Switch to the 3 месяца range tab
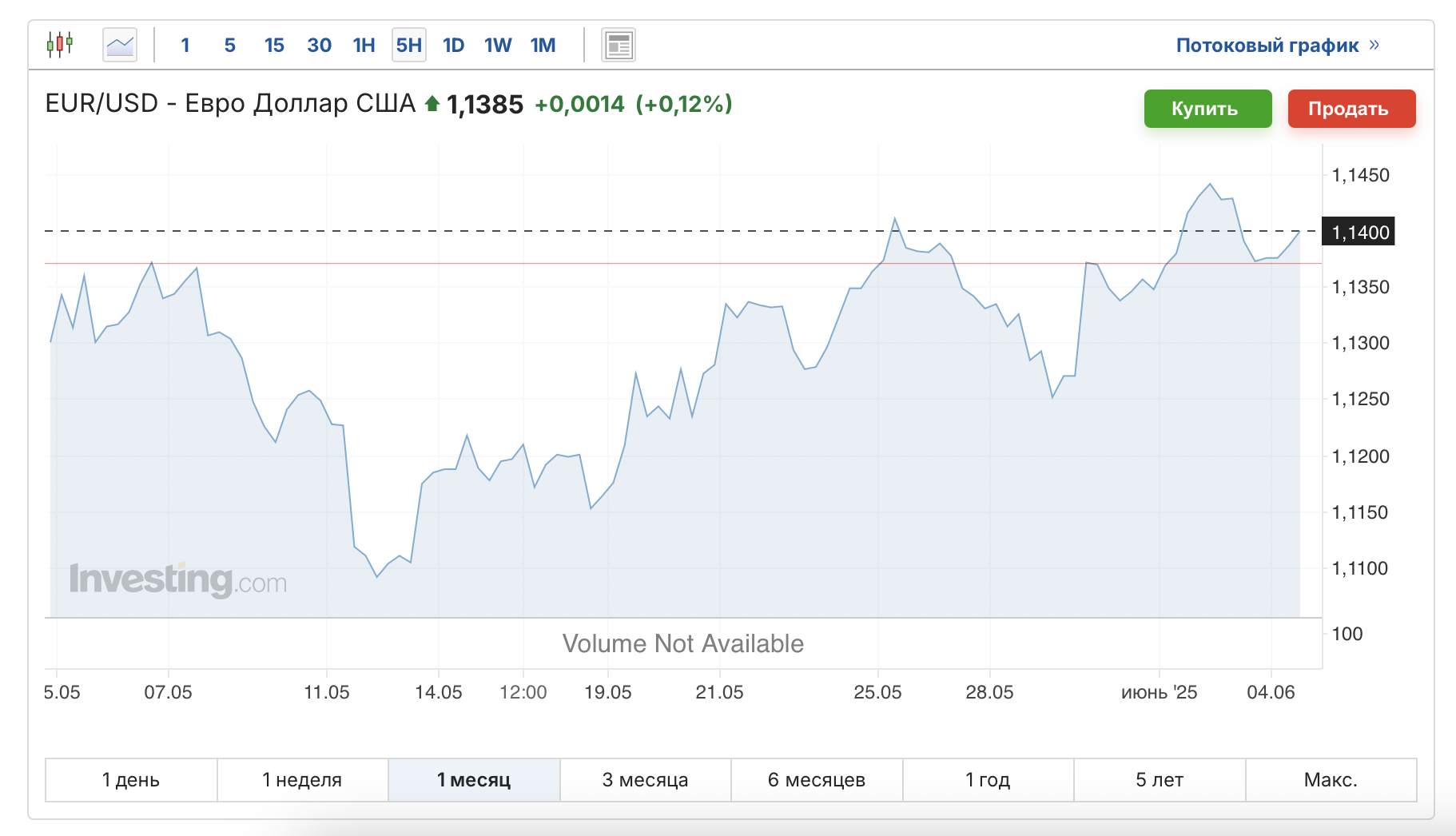This screenshot has width=1456, height=836. point(645,780)
